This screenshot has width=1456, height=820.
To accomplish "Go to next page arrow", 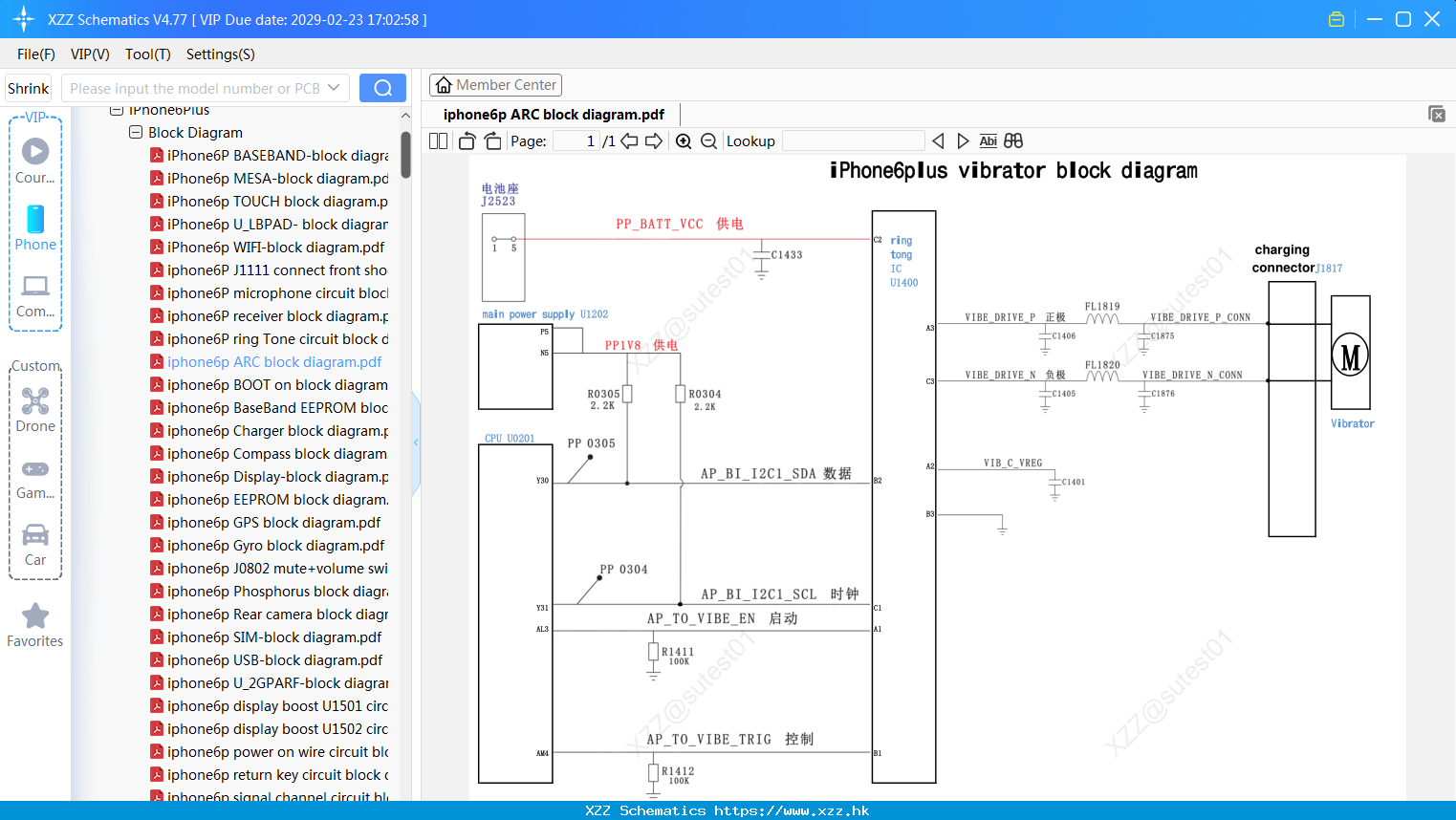I will pyautogui.click(x=654, y=140).
